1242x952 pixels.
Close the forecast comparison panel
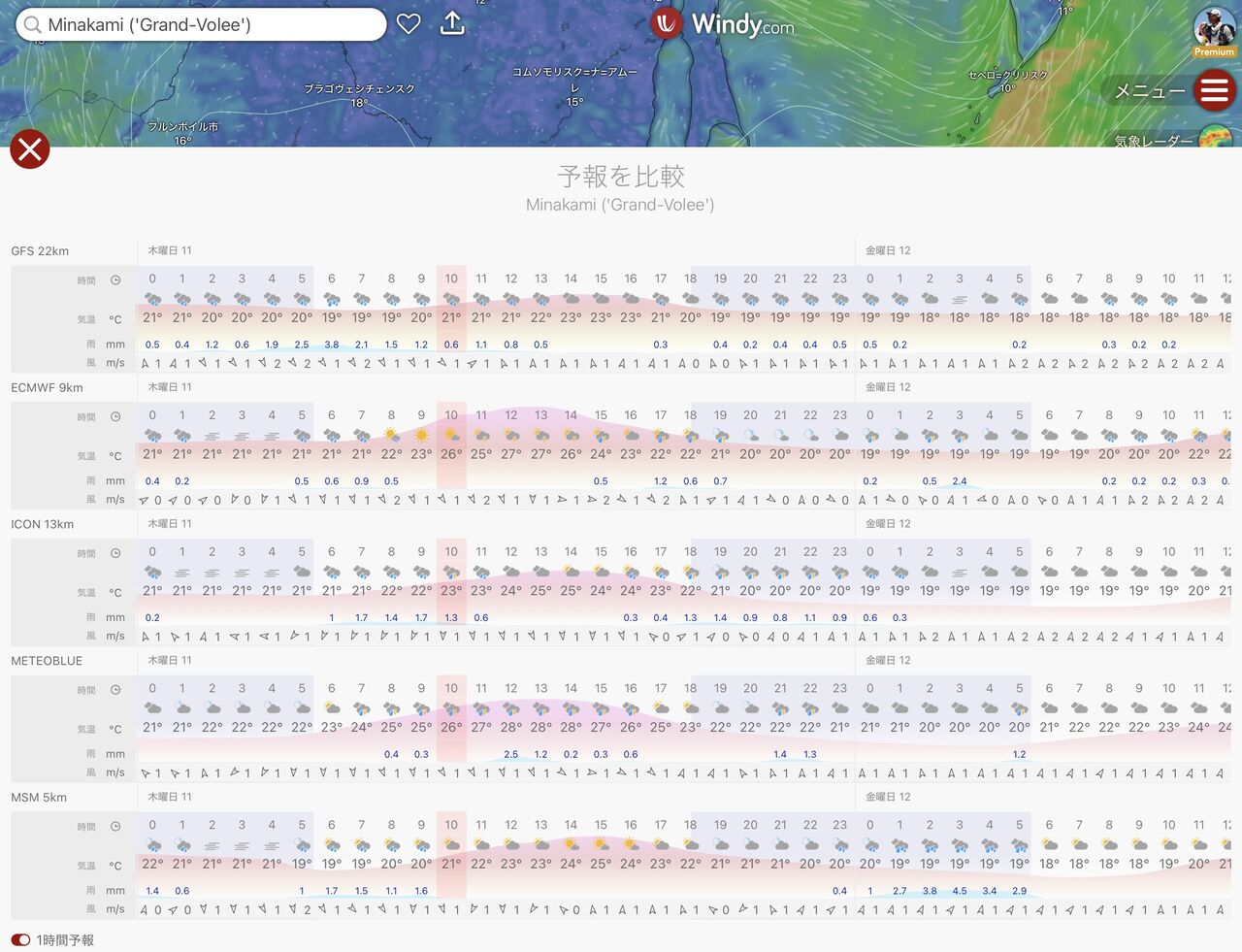[x=30, y=148]
